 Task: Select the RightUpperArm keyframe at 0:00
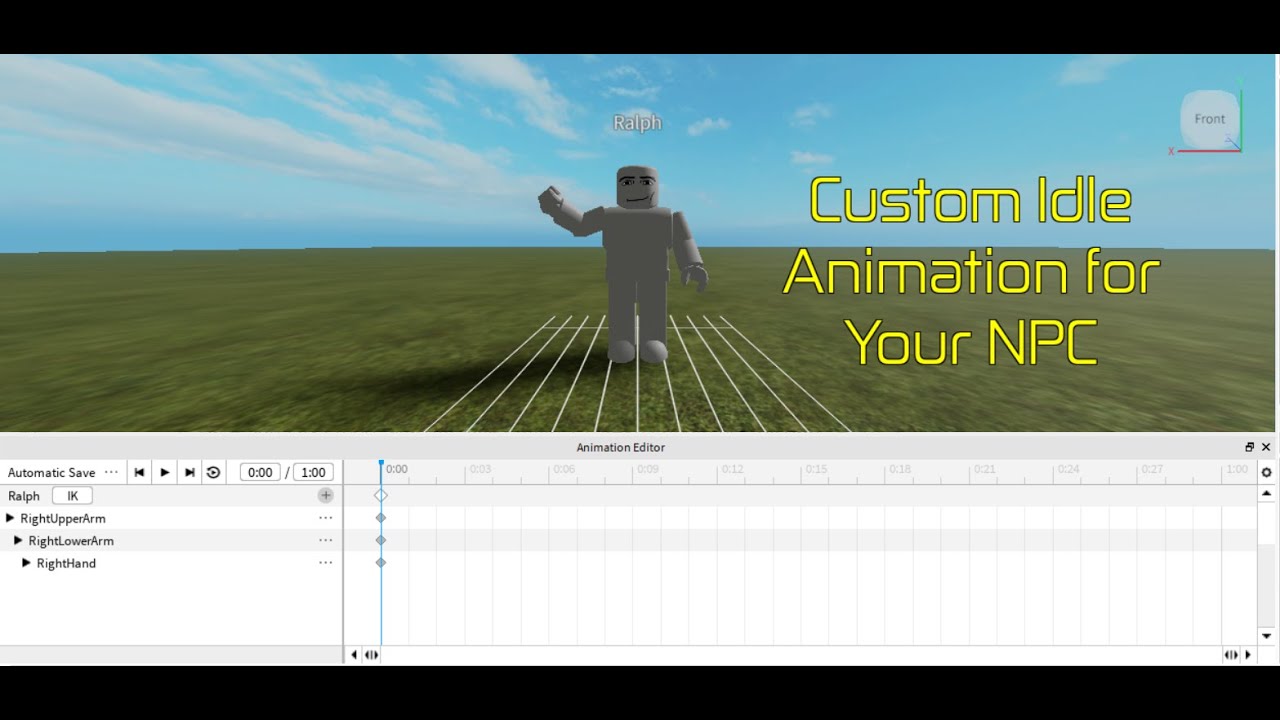(x=381, y=518)
